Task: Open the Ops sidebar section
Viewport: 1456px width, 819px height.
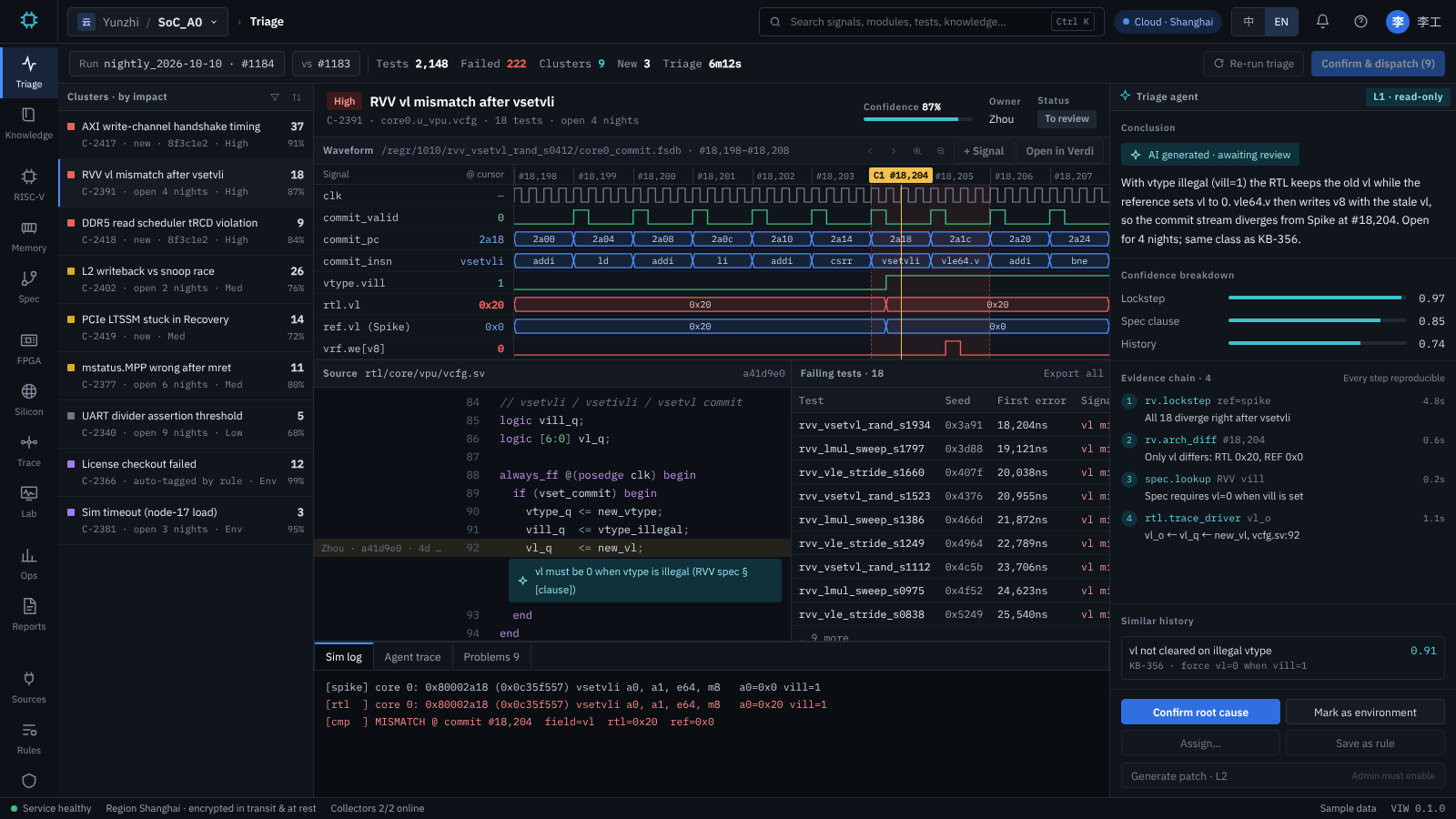Action: (29, 564)
